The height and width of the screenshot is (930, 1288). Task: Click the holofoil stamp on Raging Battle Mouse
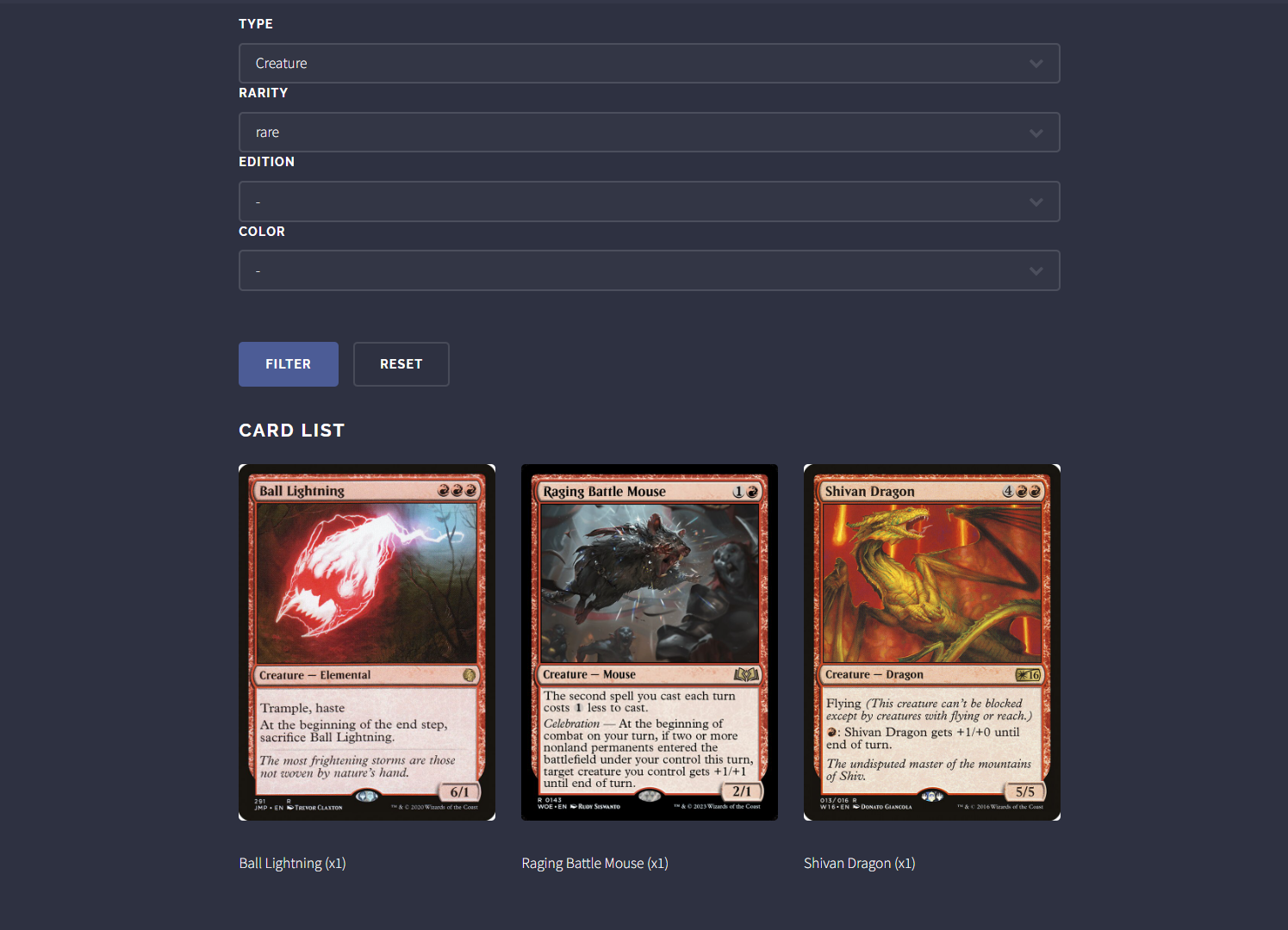pos(650,796)
